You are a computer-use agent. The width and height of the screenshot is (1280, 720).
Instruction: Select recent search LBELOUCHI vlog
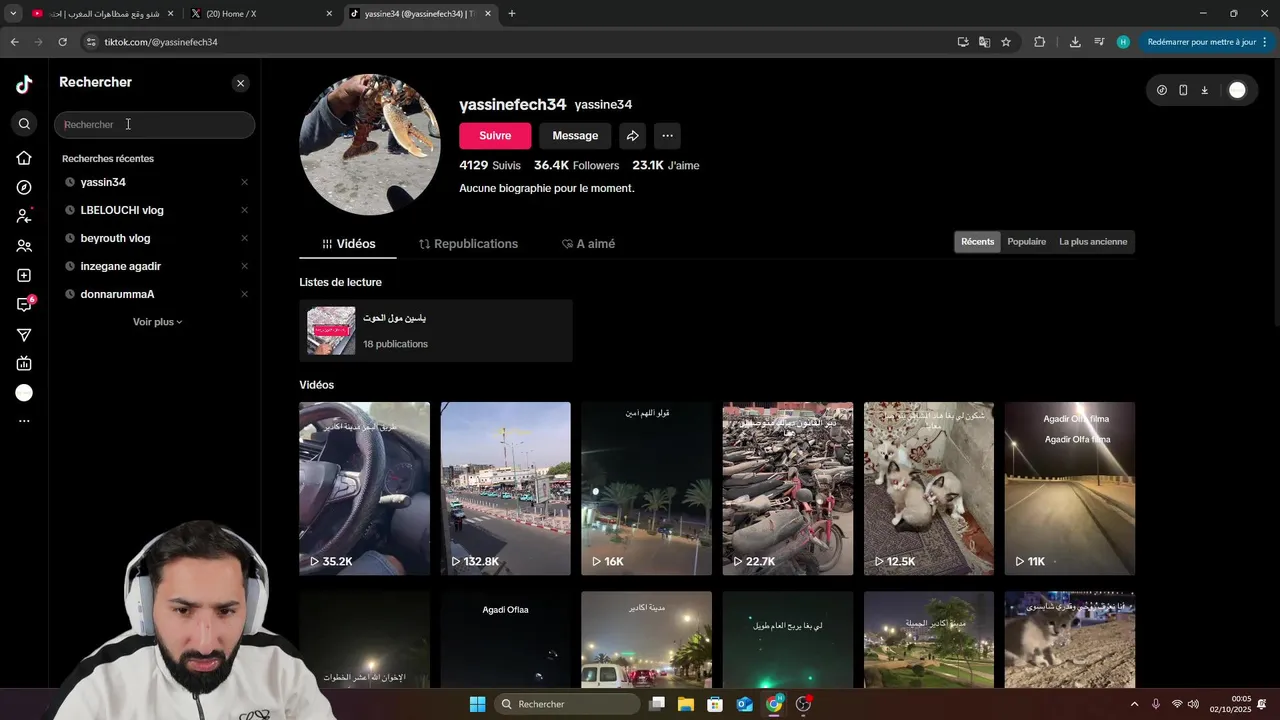(122, 210)
